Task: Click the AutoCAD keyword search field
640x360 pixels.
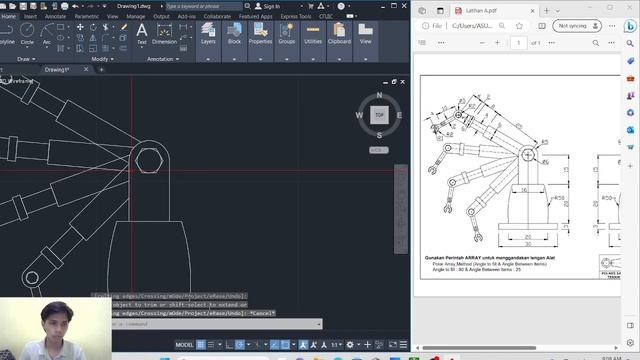Action: click(204, 6)
